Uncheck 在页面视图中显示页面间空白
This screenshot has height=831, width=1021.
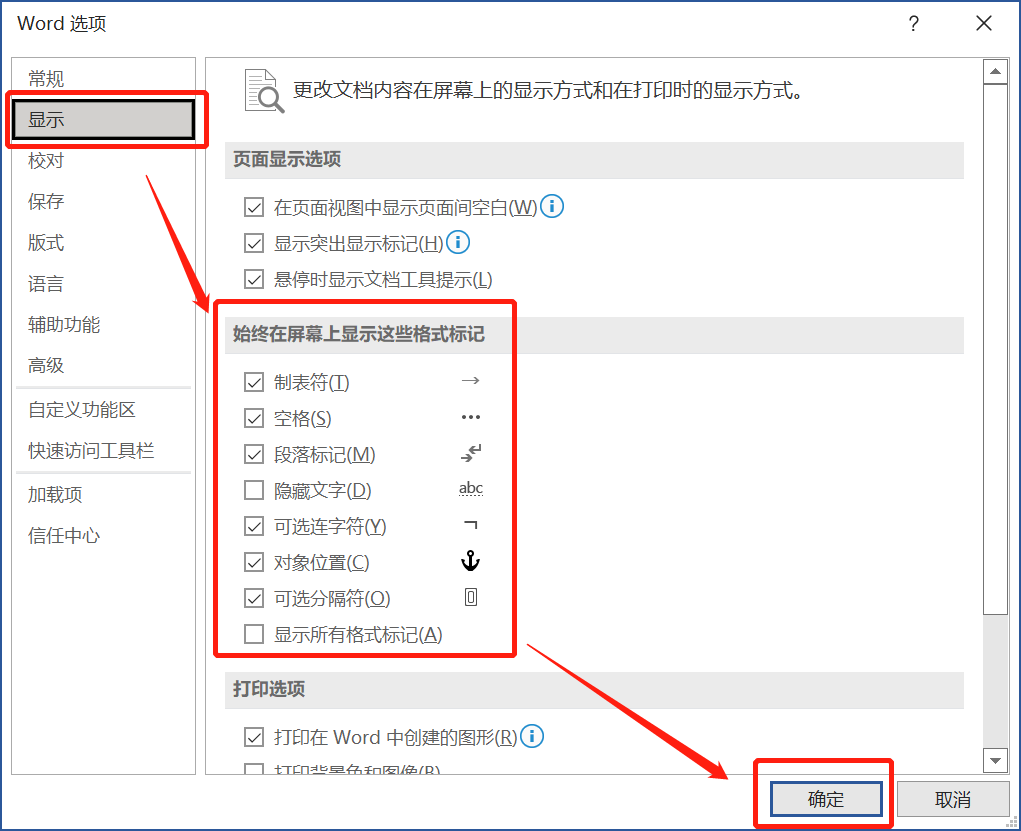pos(254,207)
